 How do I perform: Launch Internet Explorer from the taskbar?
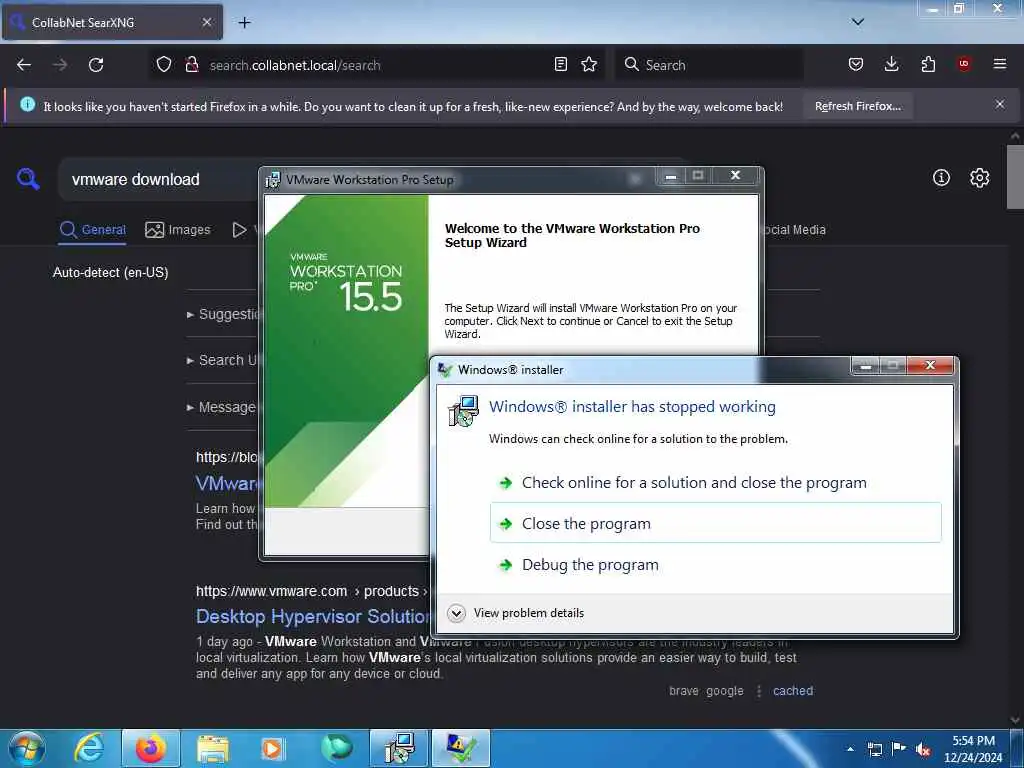88,748
